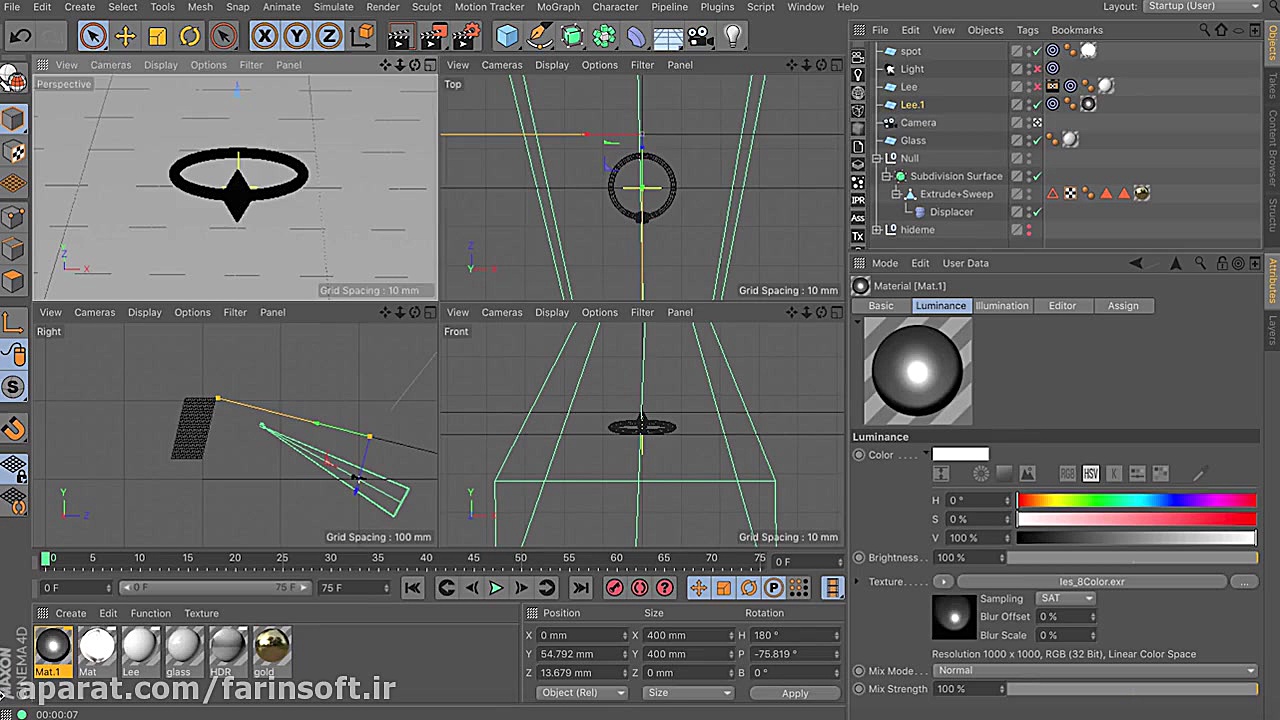
Task: Open the Sampling SAT dropdown
Action: click(1066, 598)
